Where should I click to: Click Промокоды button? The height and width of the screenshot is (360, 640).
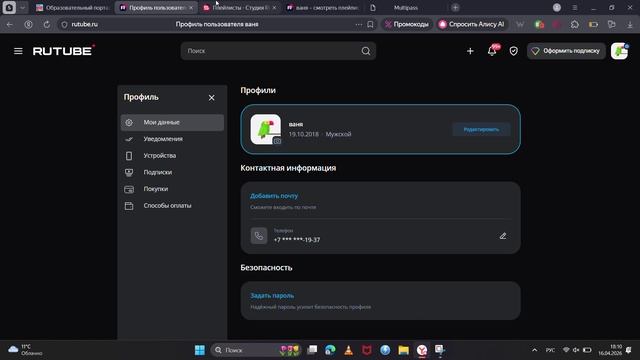pyautogui.click(x=407, y=24)
